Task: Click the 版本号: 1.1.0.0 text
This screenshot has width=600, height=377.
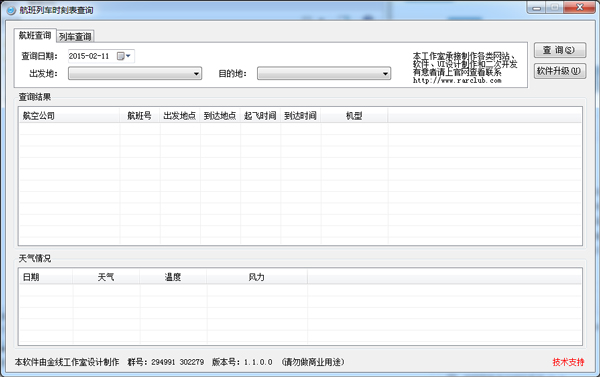Action: [x=242, y=362]
